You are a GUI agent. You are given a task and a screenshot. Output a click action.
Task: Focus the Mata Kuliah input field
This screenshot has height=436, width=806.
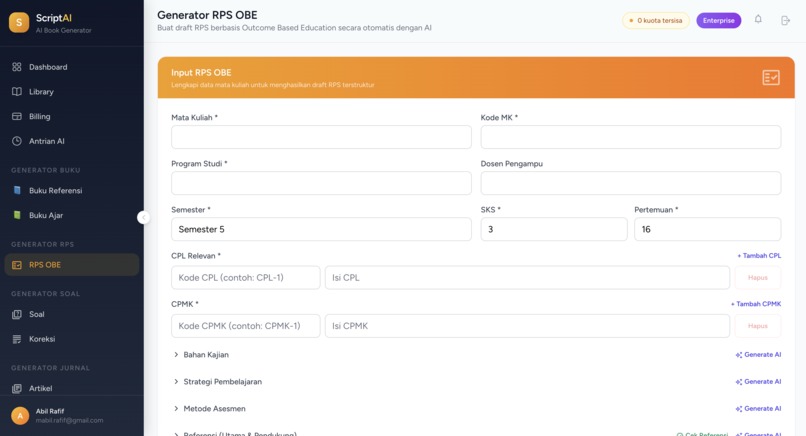pos(321,137)
